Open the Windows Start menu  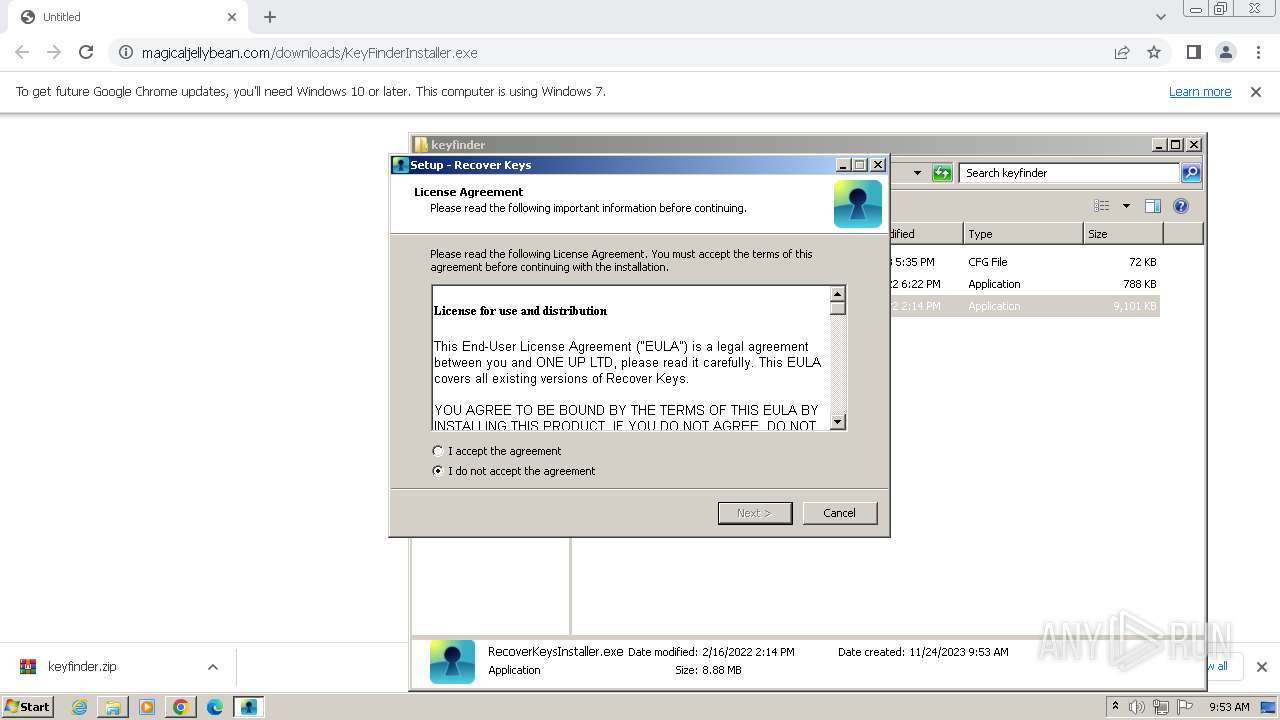pos(27,706)
